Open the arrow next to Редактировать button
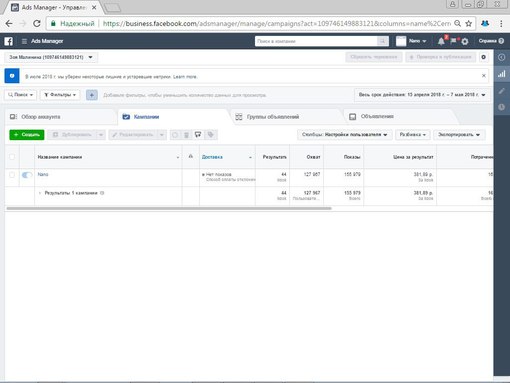510x383 pixels. [x=162, y=135]
